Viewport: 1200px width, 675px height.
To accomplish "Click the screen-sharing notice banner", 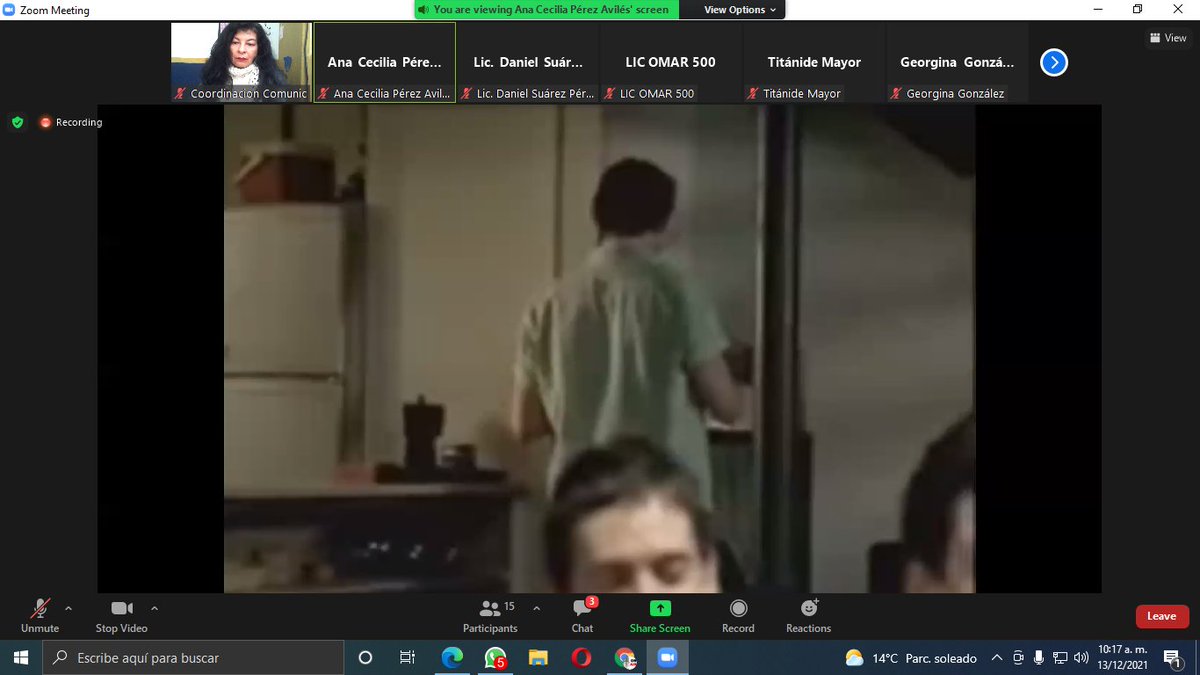I will (x=547, y=10).
